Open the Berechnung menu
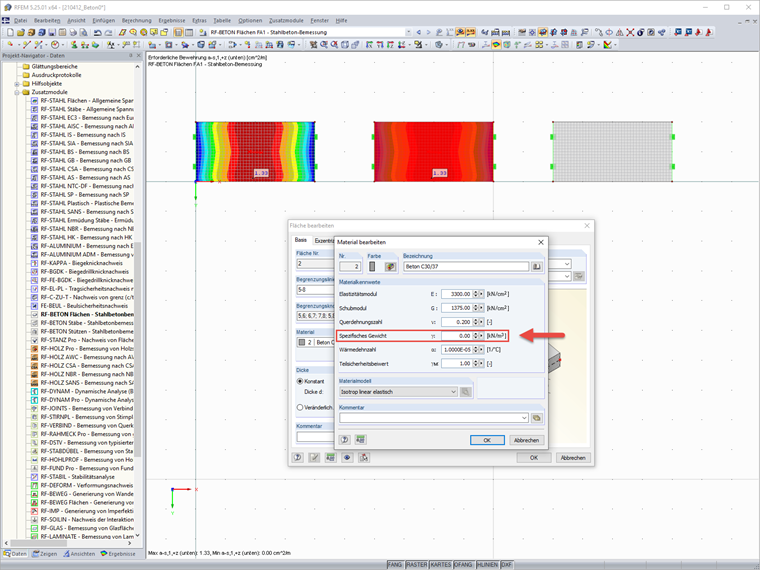Screen dimensions: 760x570 point(137,20)
